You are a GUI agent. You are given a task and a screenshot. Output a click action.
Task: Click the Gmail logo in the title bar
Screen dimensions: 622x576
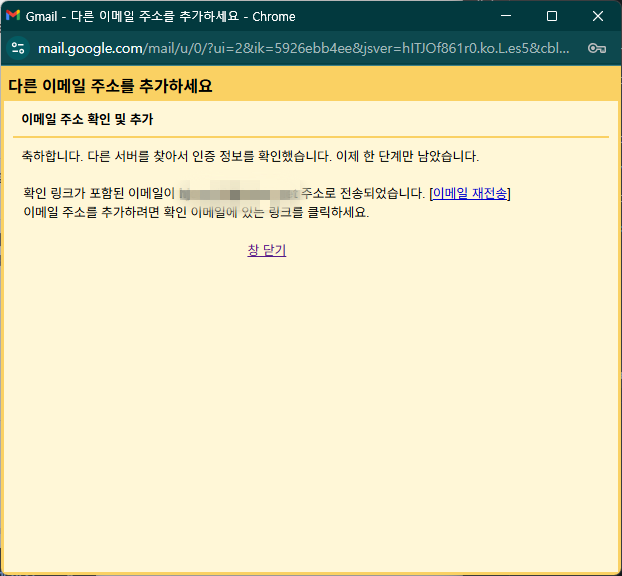coord(13,16)
